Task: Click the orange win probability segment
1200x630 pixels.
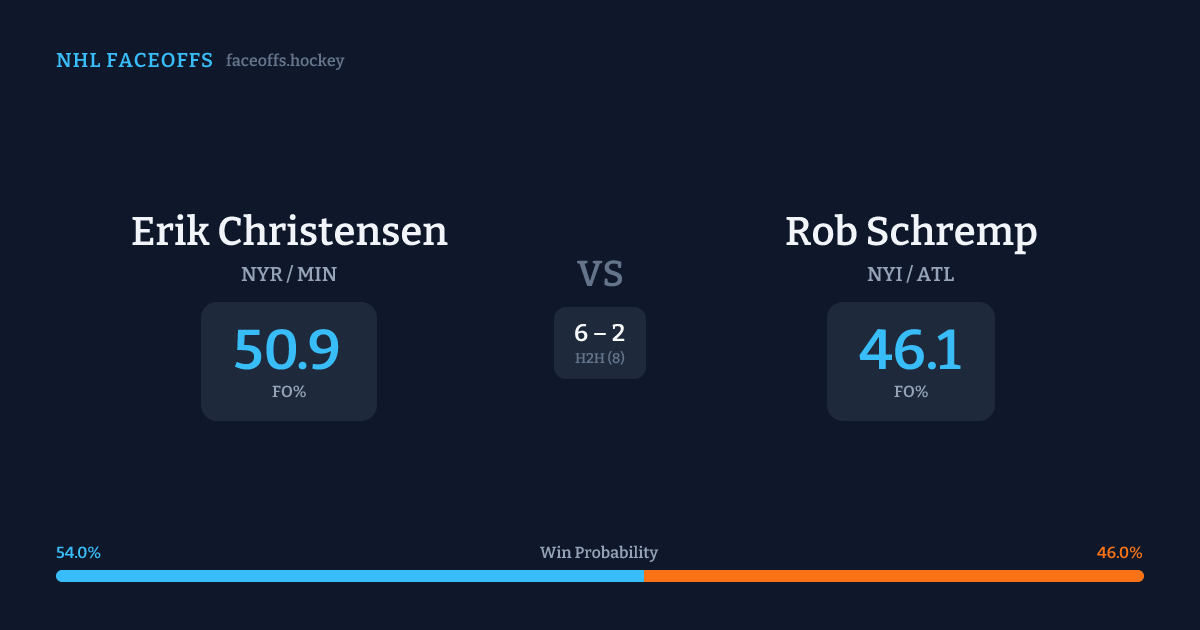Action: (x=893, y=576)
